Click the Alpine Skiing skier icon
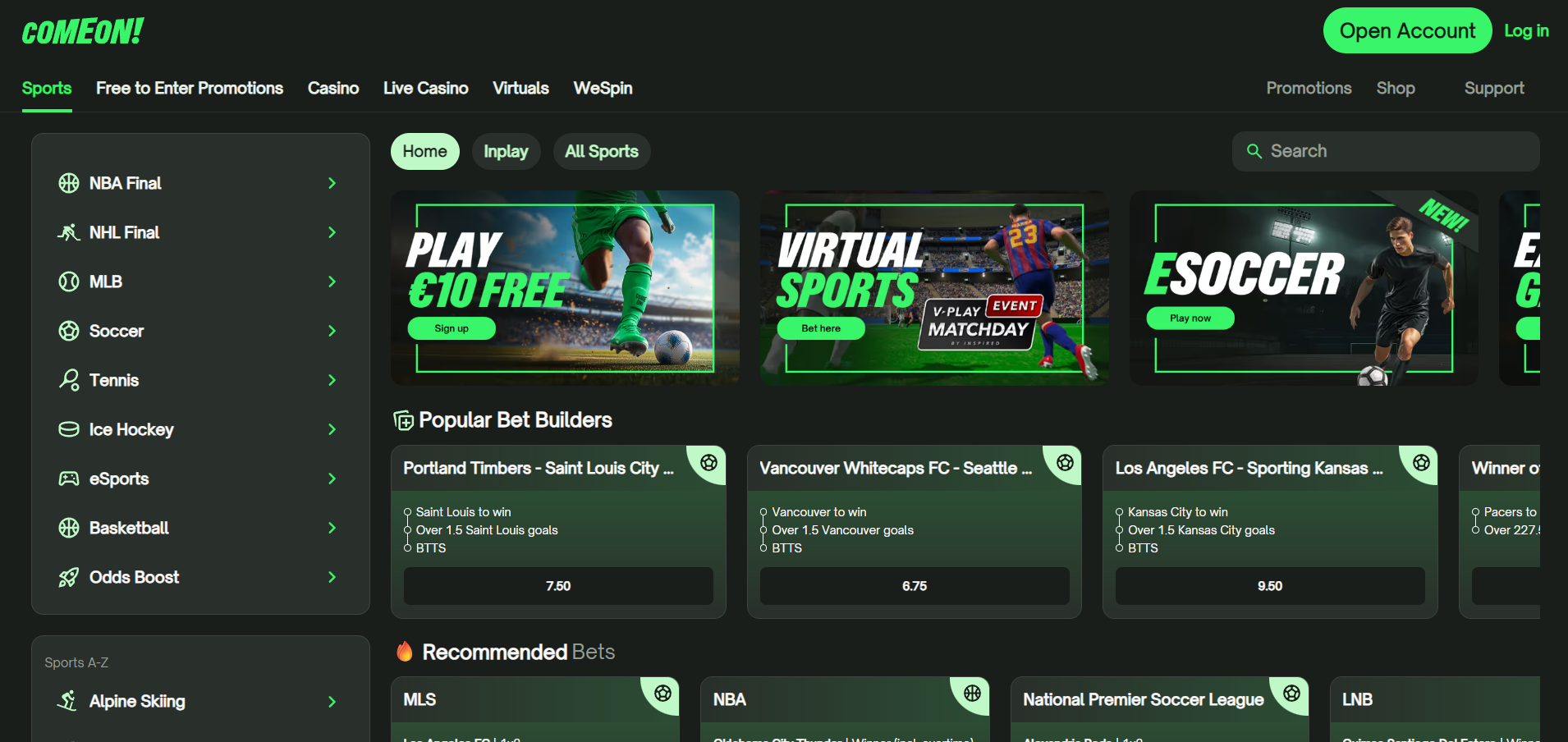The image size is (1568, 742). (x=67, y=701)
